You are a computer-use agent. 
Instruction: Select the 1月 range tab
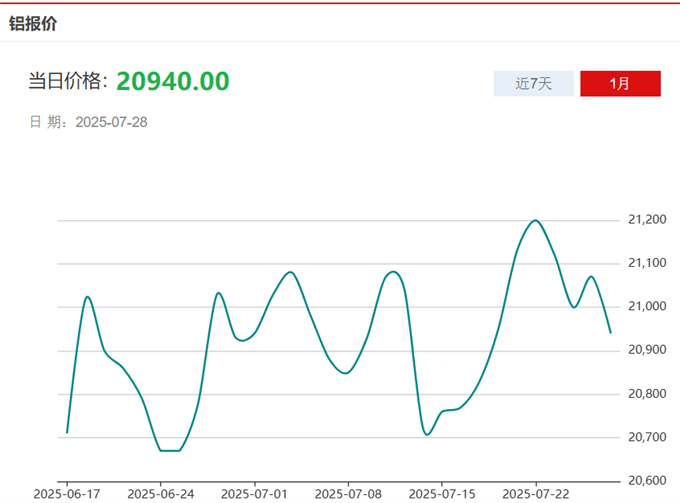point(620,84)
